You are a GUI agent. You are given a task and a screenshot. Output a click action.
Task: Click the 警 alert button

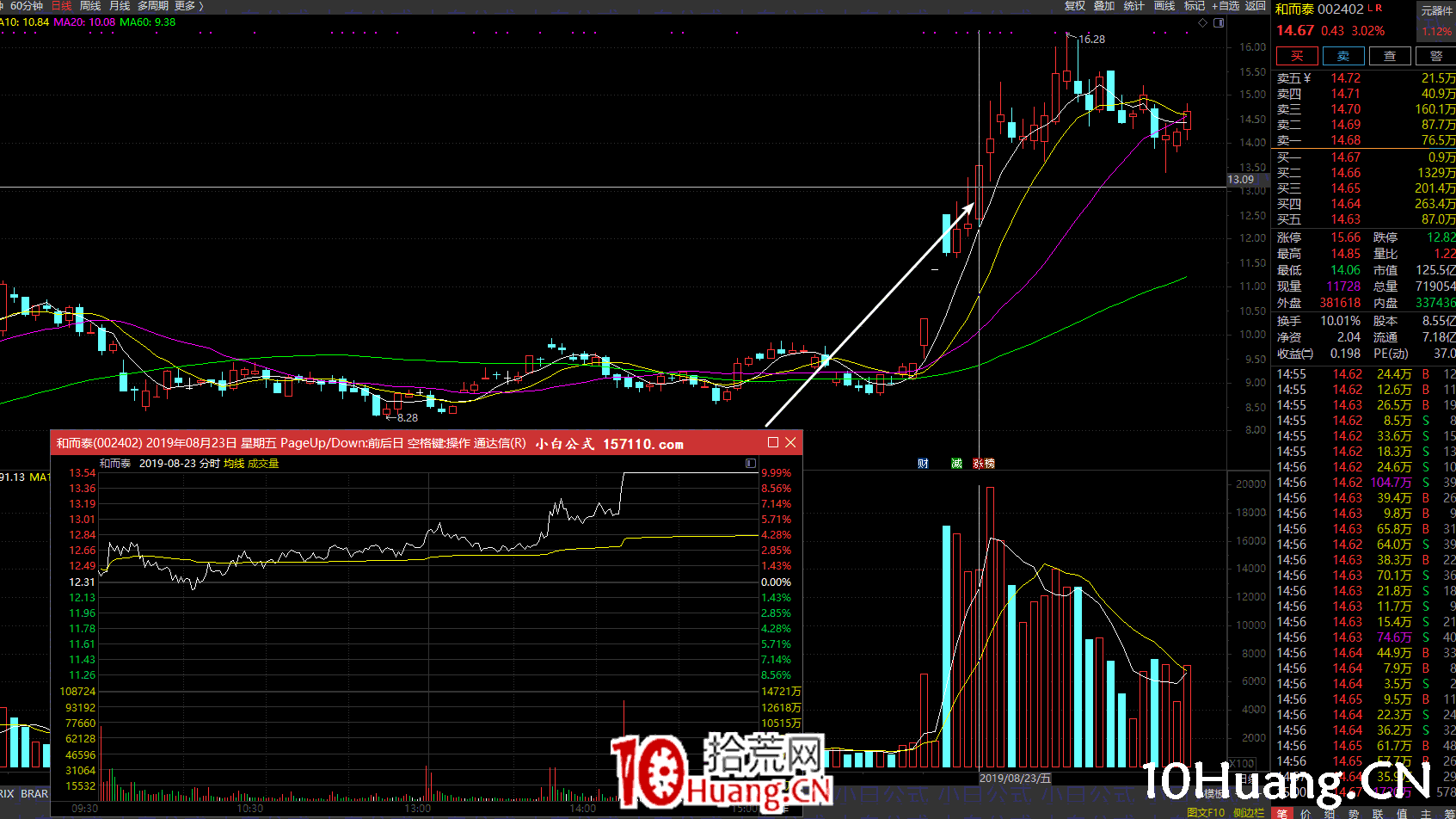pos(1435,56)
